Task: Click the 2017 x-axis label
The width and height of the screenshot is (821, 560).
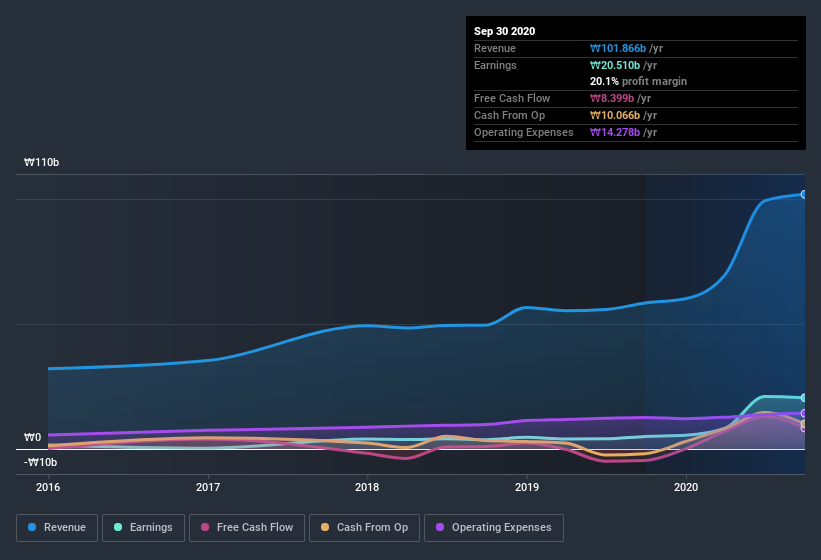Action: pos(208,487)
